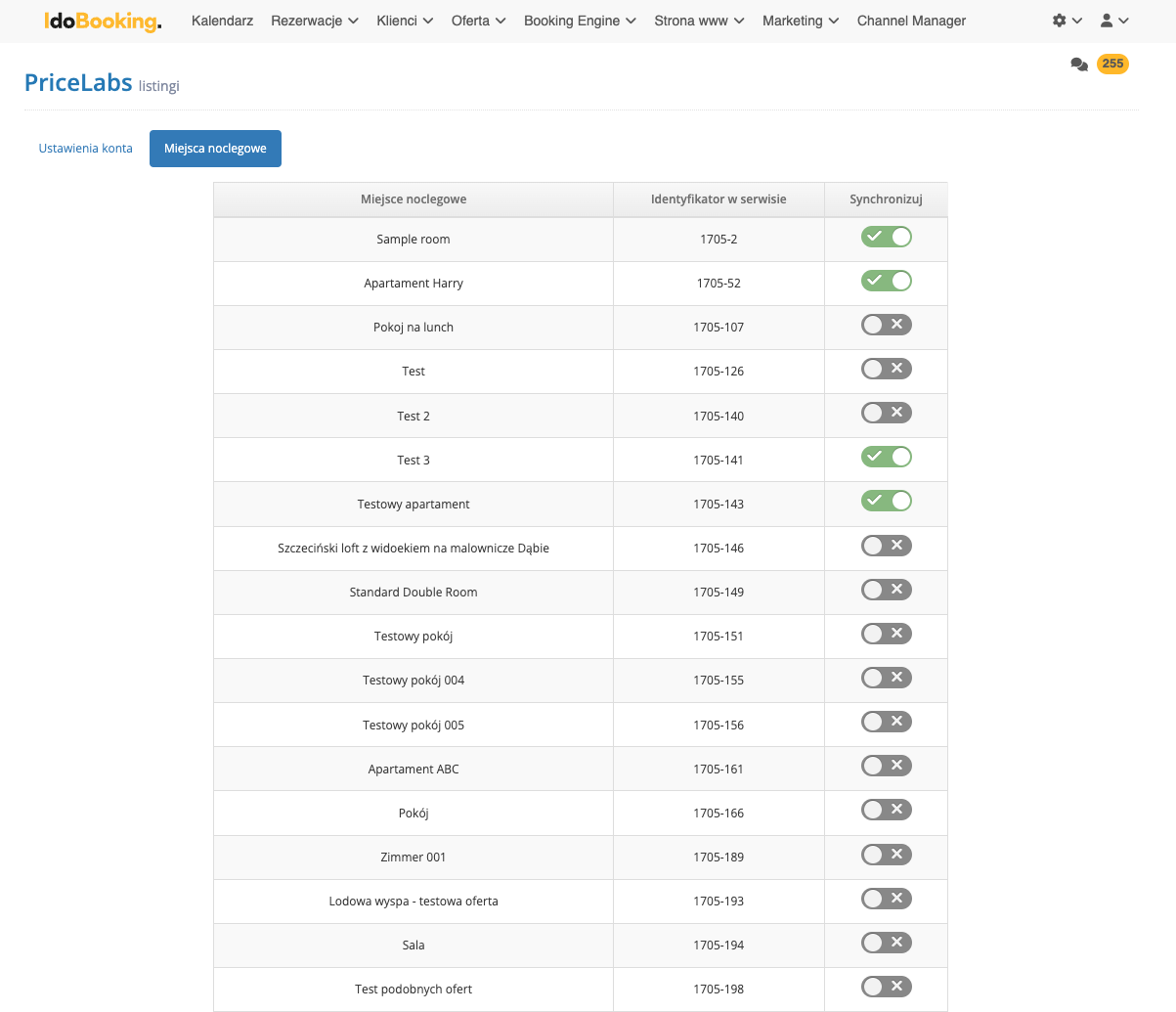Expand the Klienci menu

tap(405, 21)
